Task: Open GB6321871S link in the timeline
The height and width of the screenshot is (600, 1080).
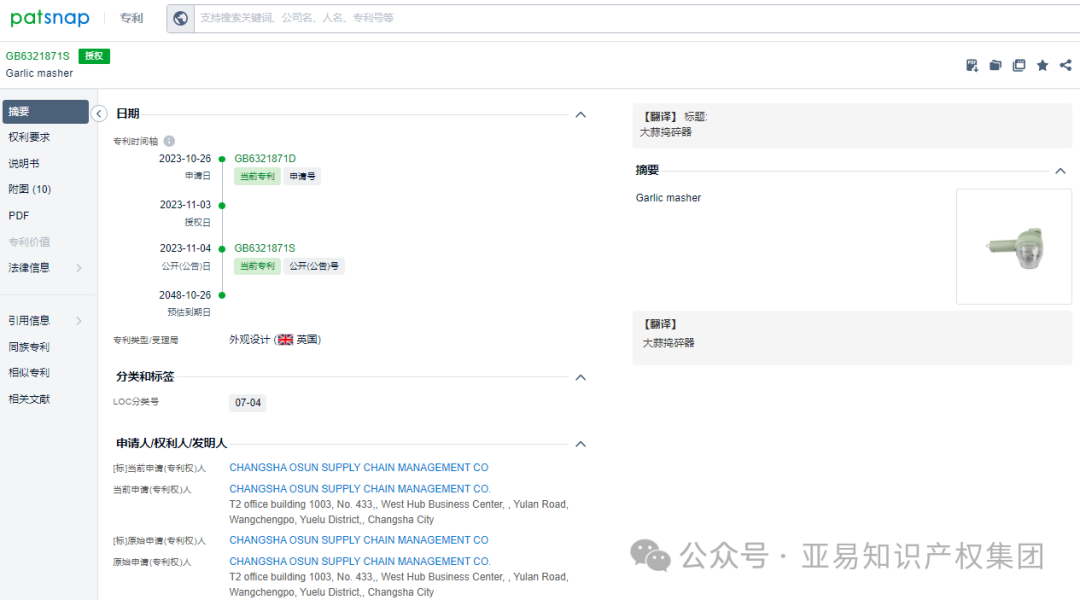Action: (x=265, y=248)
